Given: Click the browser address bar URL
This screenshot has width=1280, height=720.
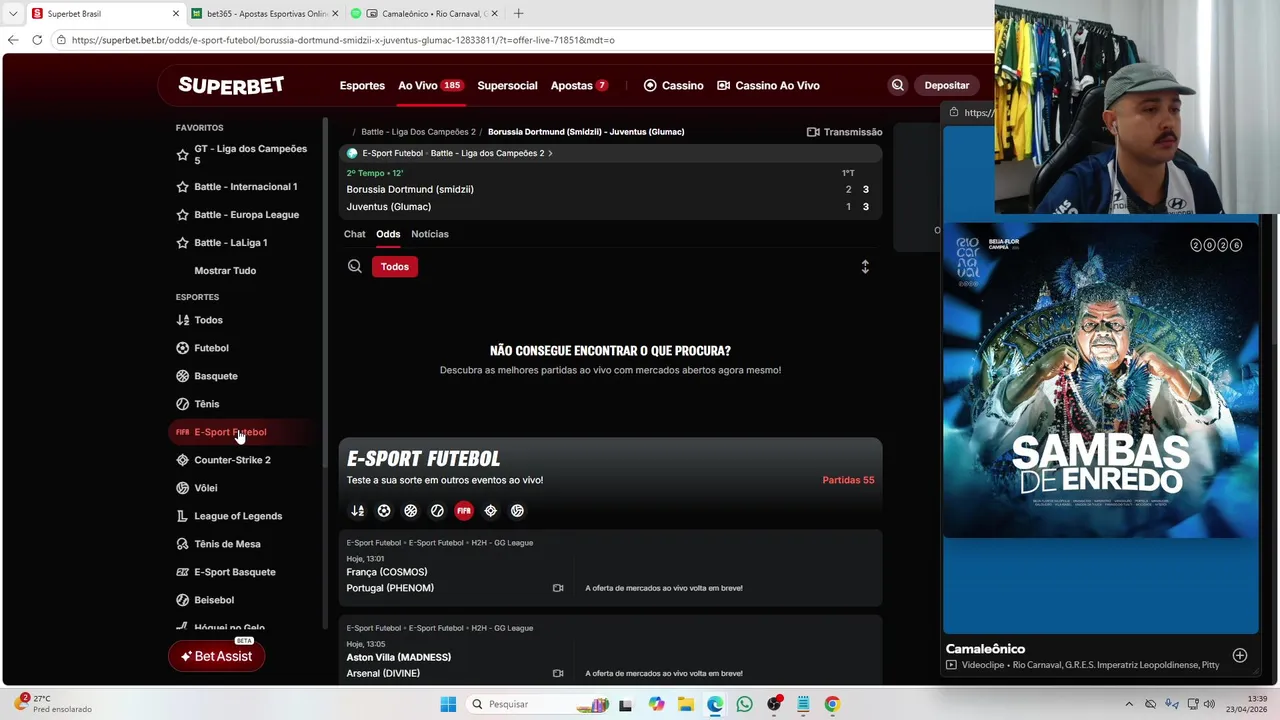Looking at the screenshot, I should tap(343, 40).
